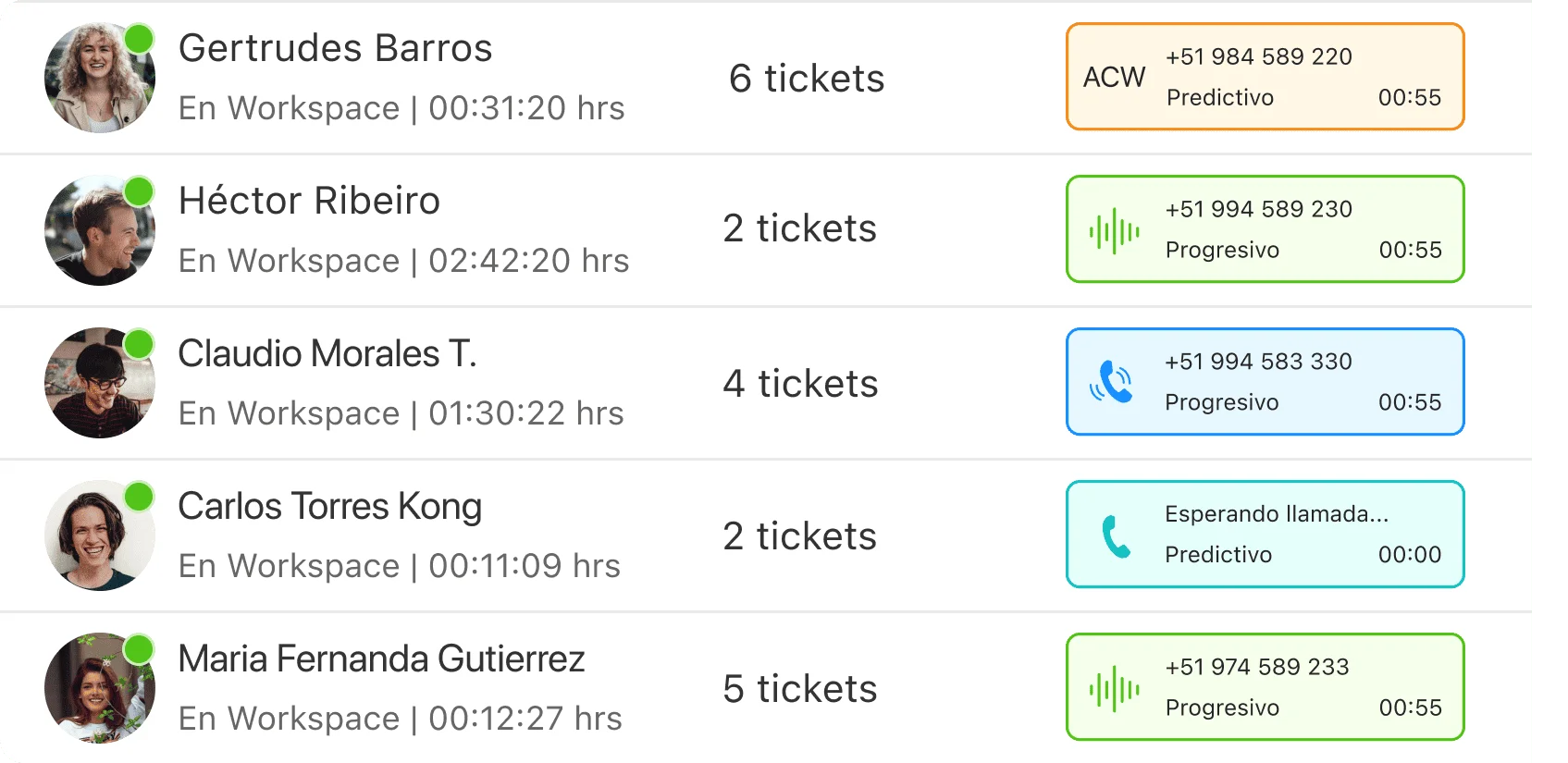Open Maria Fernanda Gutierrez's profile photo
Viewport: 1568px width, 763px height.
click(x=98, y=689)
